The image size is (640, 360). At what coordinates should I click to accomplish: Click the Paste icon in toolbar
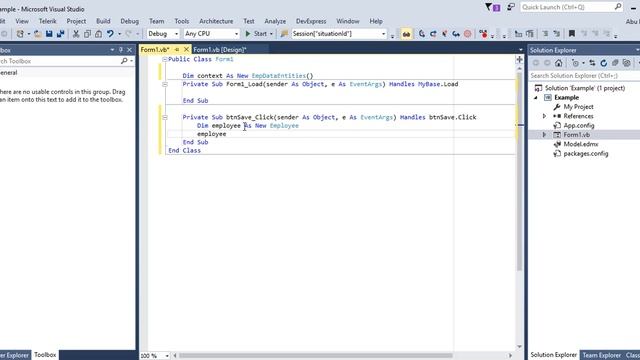98,34
